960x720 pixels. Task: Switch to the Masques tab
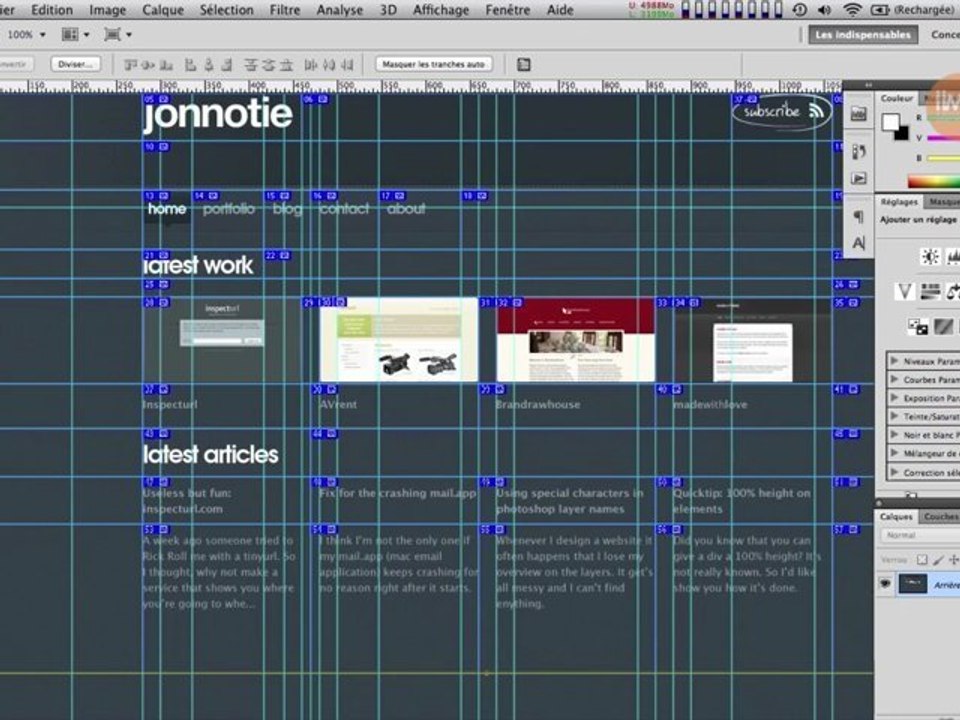click(x=943, y=201)
